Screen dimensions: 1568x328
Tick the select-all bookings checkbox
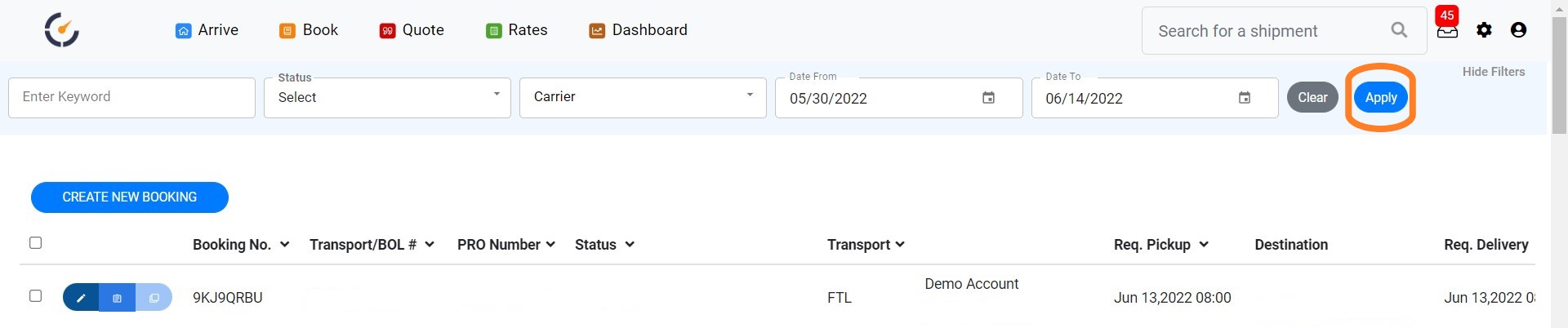[35, 242]
